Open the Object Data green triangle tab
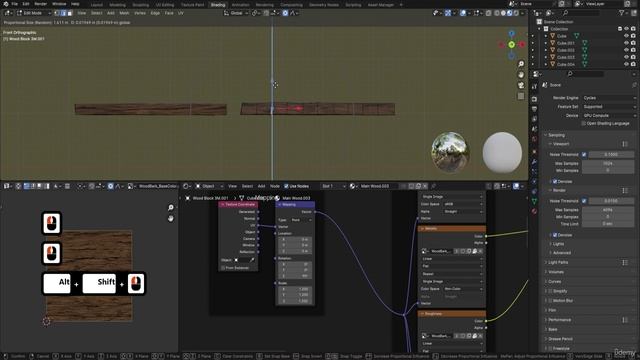Viewport: 640px width, 360px height. 534,201
